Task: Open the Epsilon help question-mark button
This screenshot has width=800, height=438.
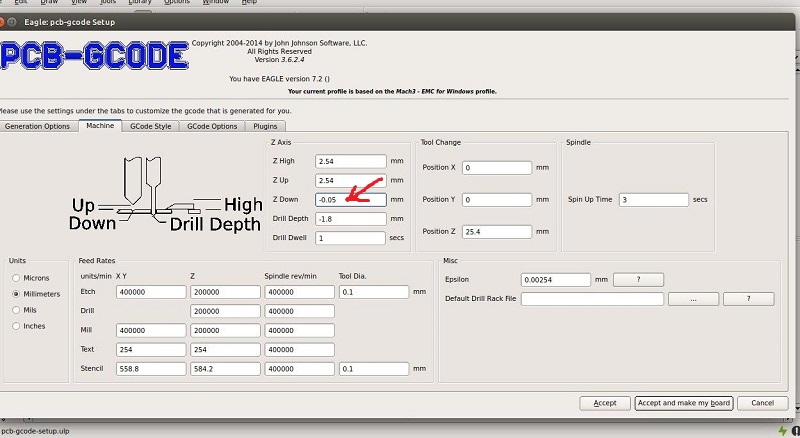Action: 638,280
